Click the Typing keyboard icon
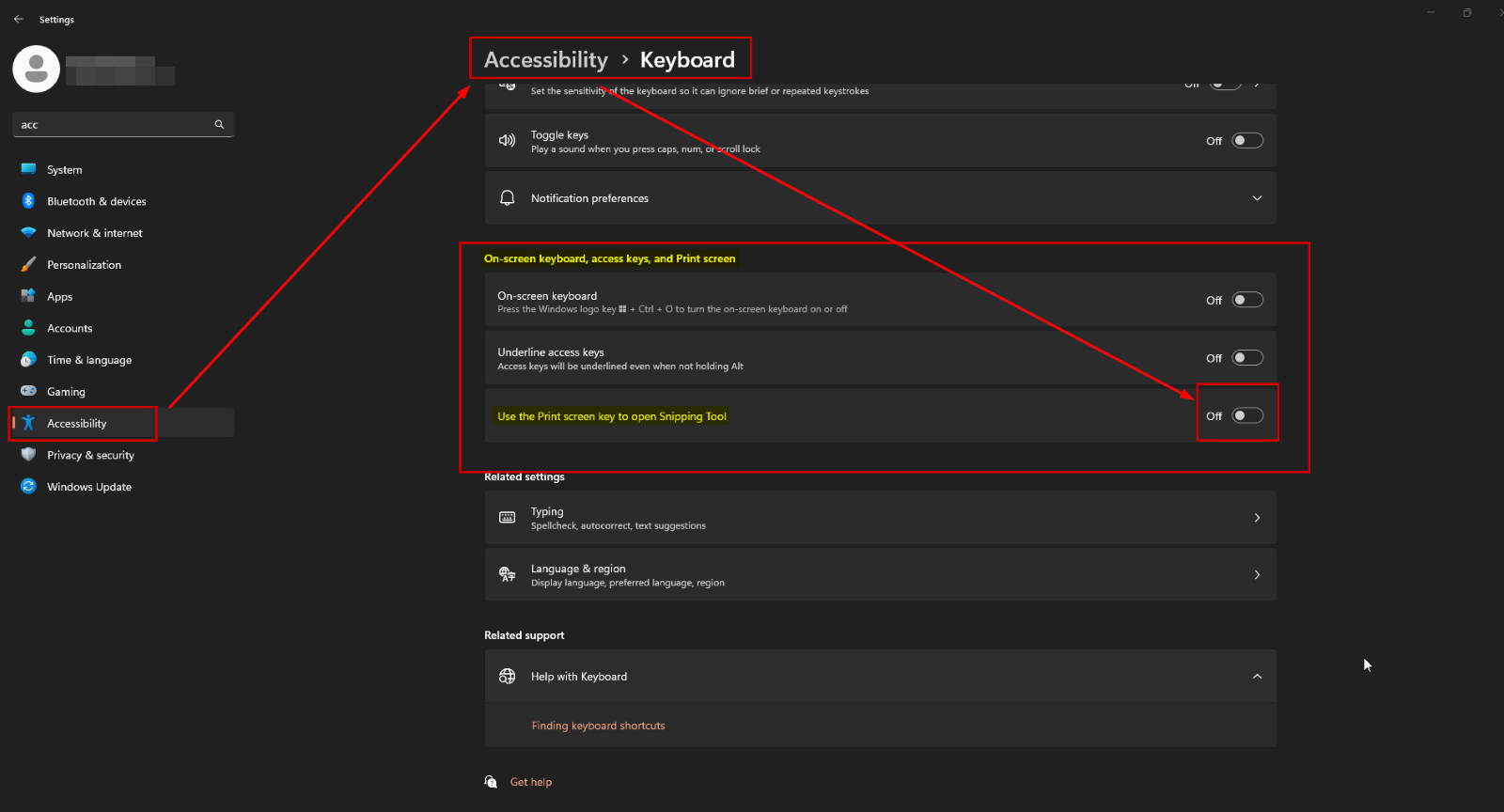This screenshot has width=1504, height=812. pyautogui.click(x=507, y=518)
